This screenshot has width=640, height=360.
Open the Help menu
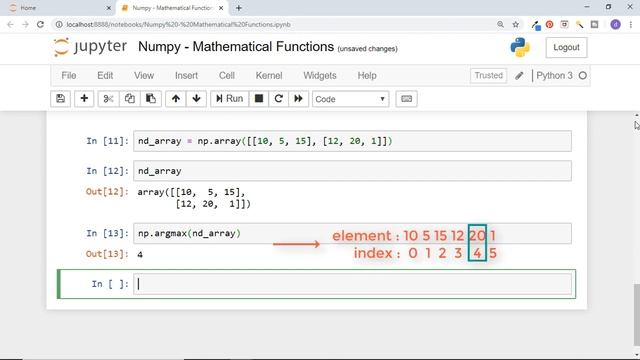(367, 76)
